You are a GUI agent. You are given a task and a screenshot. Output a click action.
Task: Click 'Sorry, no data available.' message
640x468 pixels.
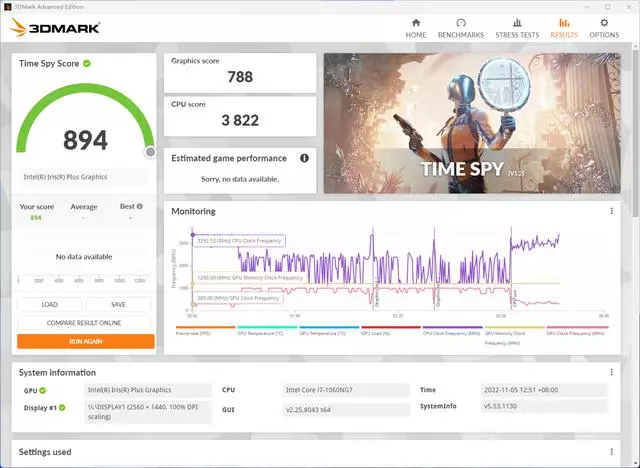coord(240,179)
